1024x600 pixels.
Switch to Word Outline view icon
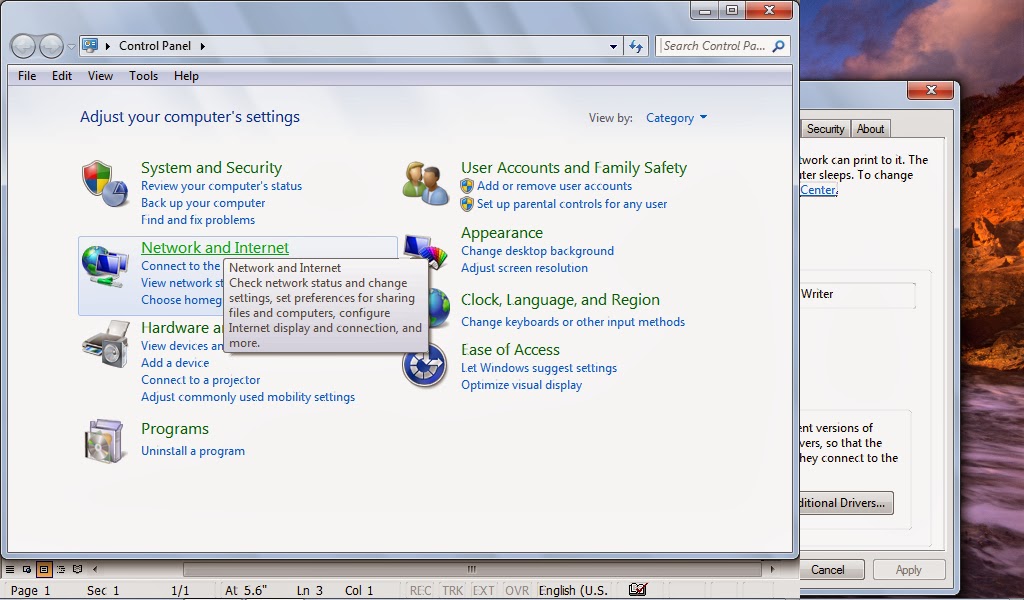tap(61, 569)
